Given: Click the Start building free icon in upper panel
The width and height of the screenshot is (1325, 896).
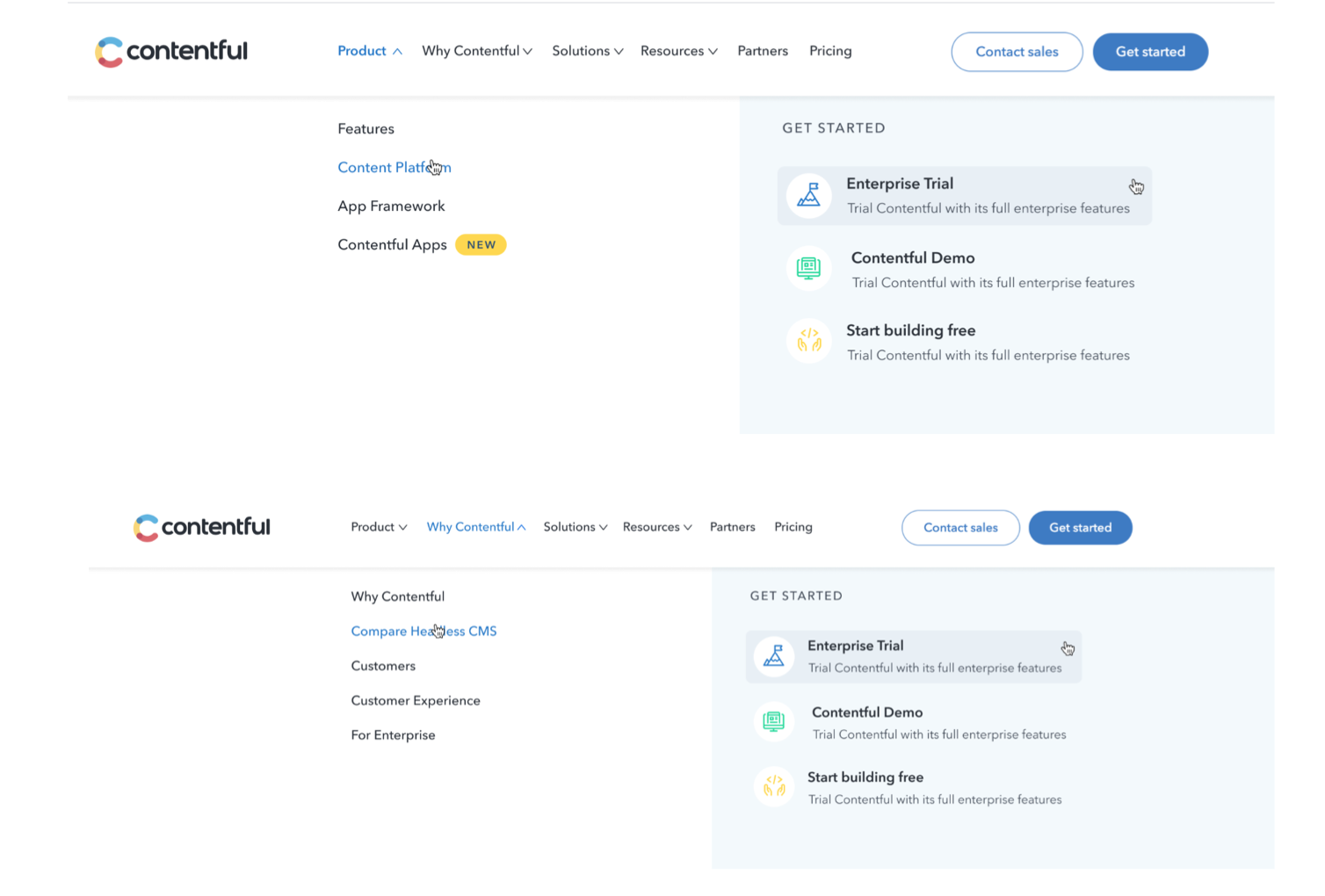Looking at the screenshot, I should [x=808, y=341].
